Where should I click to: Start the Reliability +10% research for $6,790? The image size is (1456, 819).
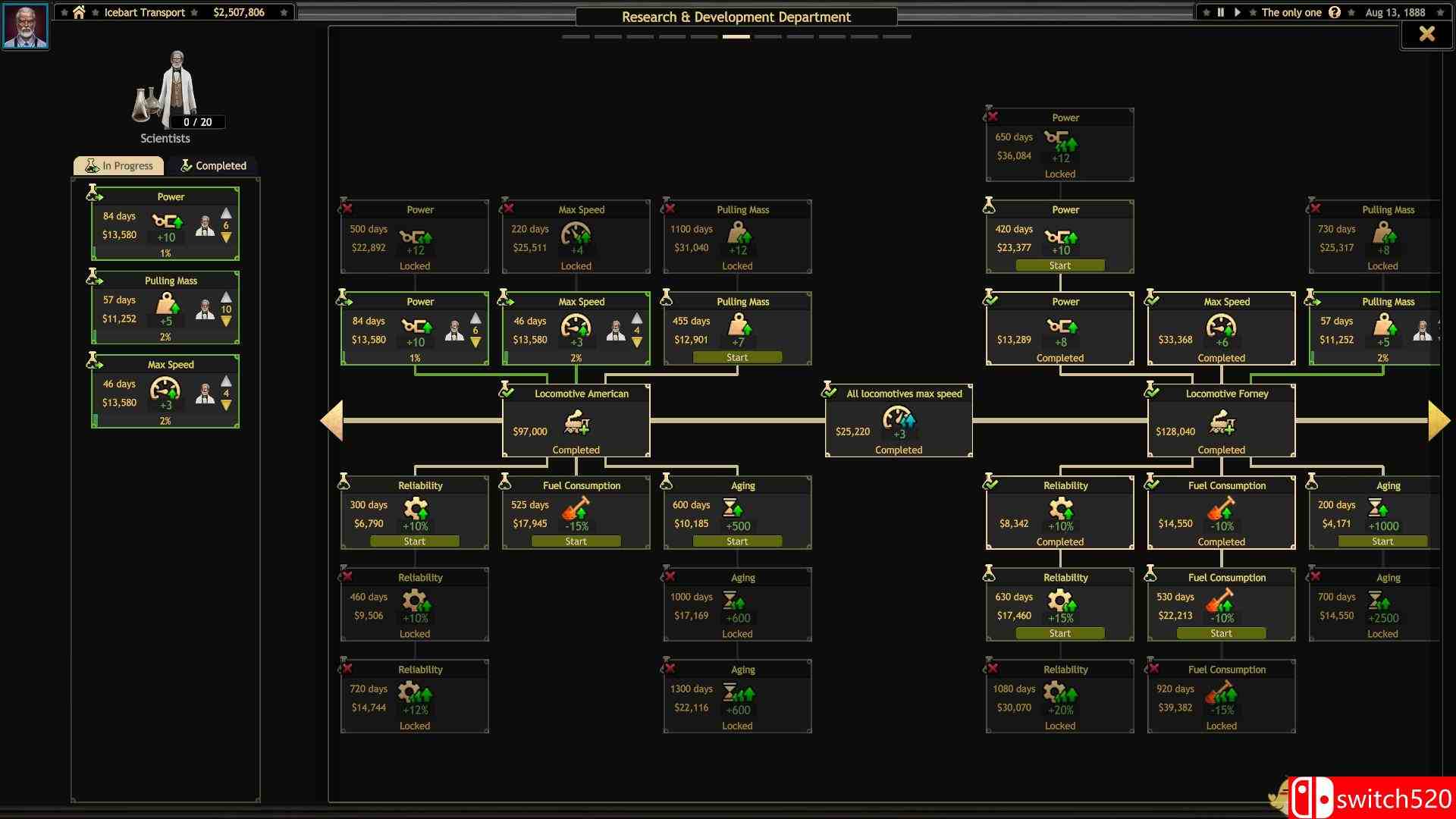pos(414,541)
